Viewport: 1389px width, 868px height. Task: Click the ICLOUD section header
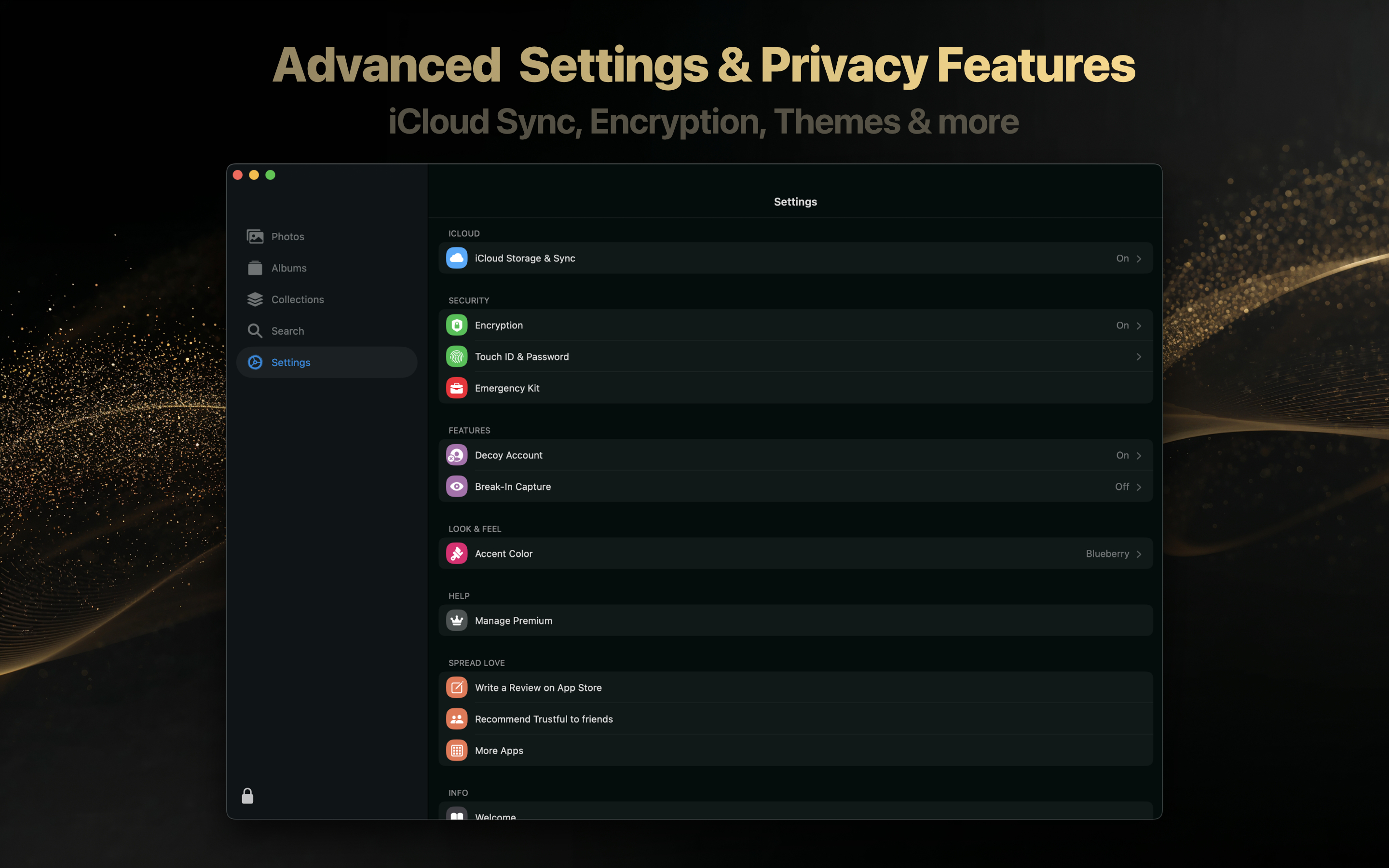pyautogui.click(x=464, y=234)
